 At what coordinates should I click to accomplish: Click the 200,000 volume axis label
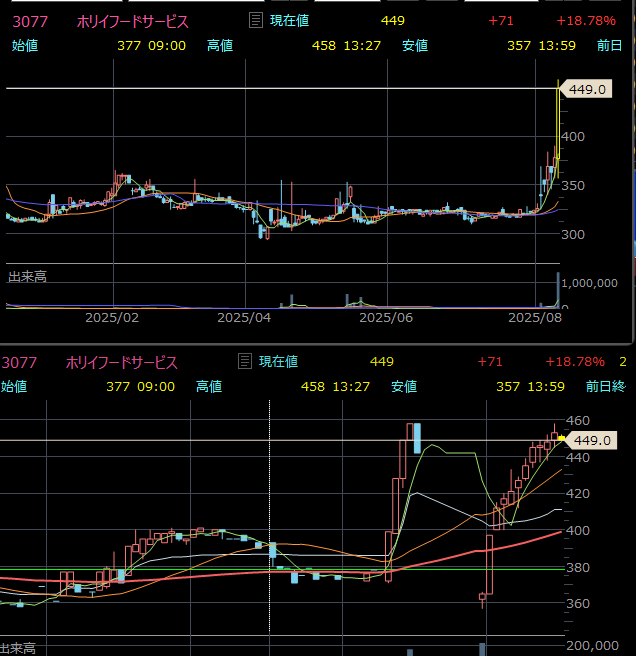(592, 646)
